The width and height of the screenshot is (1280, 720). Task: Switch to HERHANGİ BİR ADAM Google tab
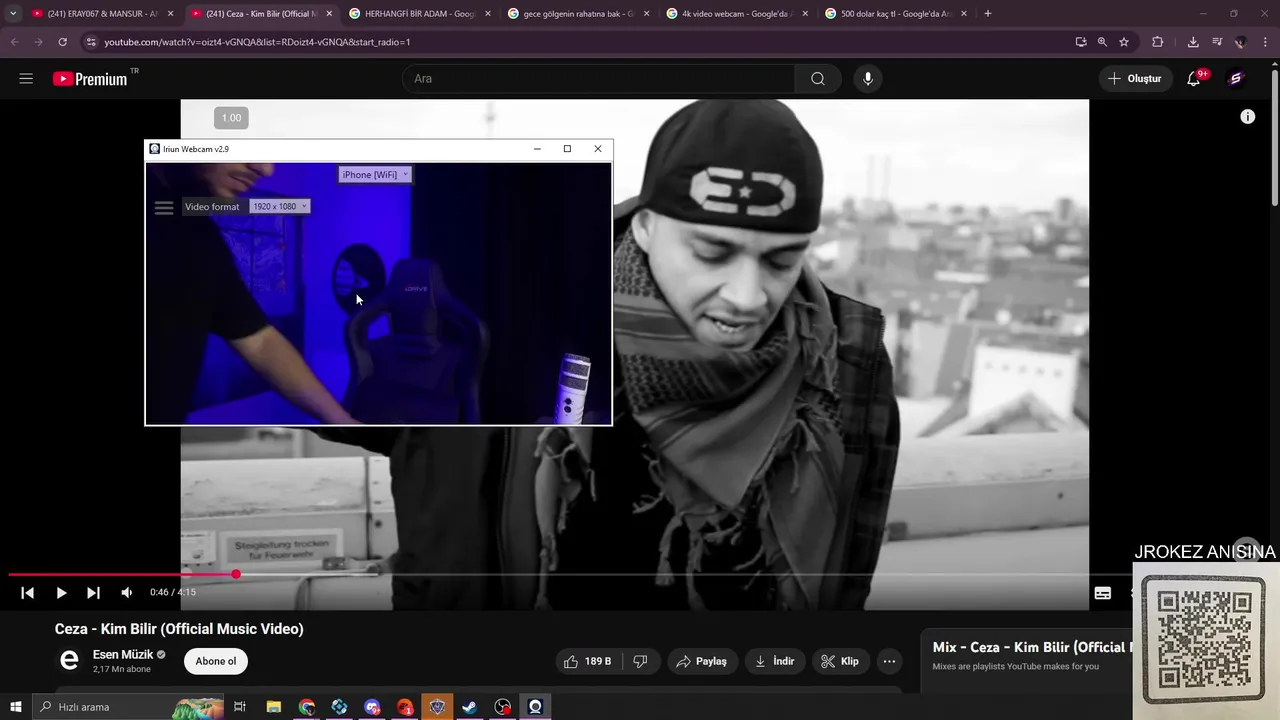(x=420, y=14)
